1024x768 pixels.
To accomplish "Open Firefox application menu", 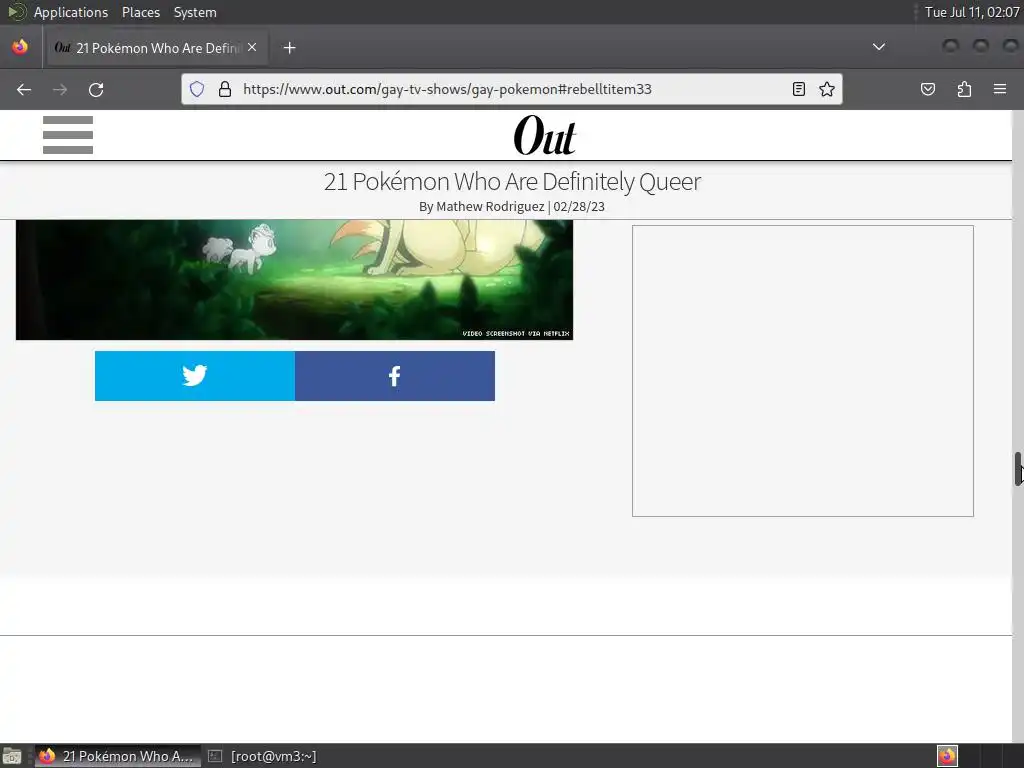I will (1000, 89).
